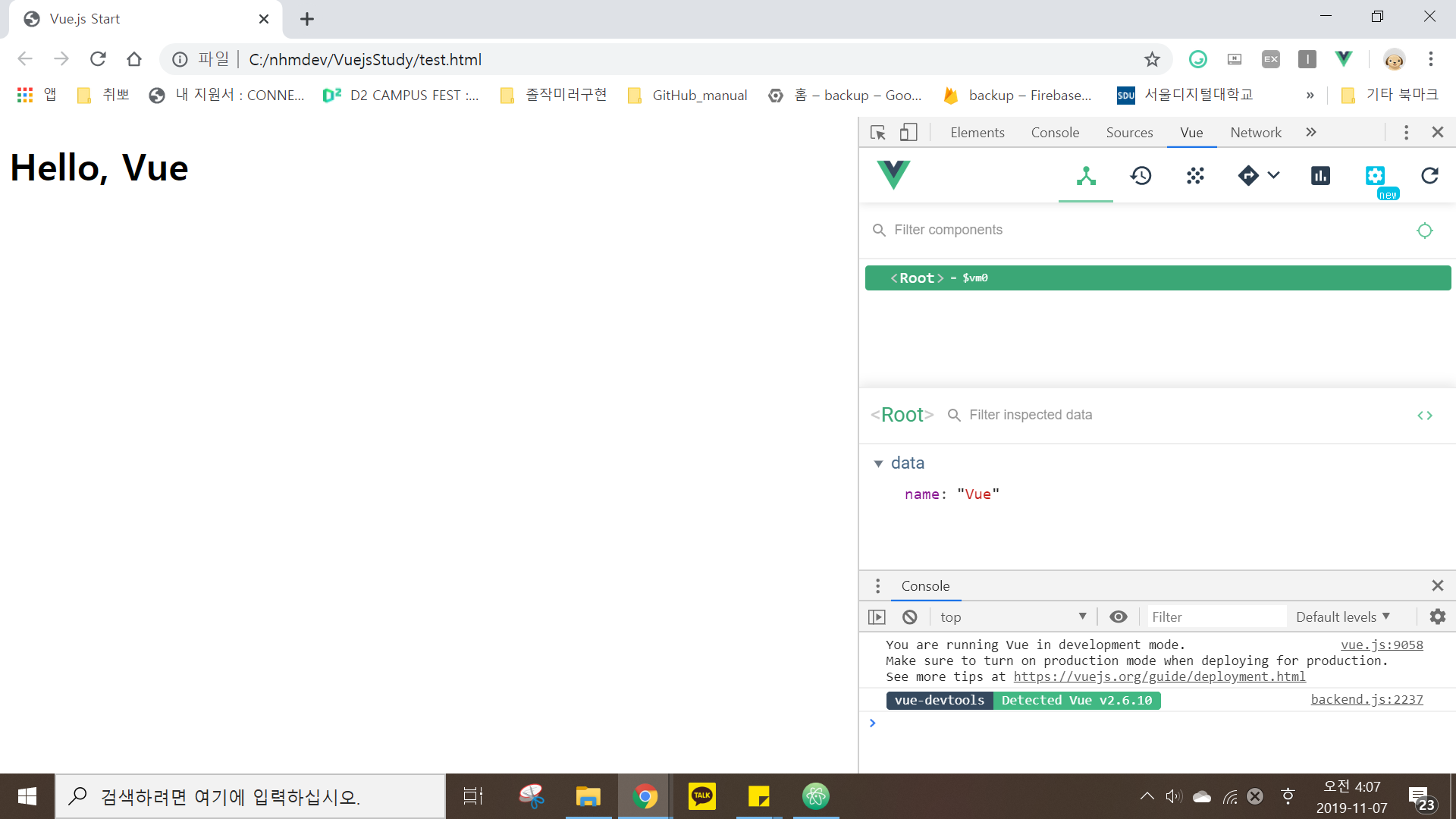
Task: Switch to the Network tab
Action: (1255, 133)
